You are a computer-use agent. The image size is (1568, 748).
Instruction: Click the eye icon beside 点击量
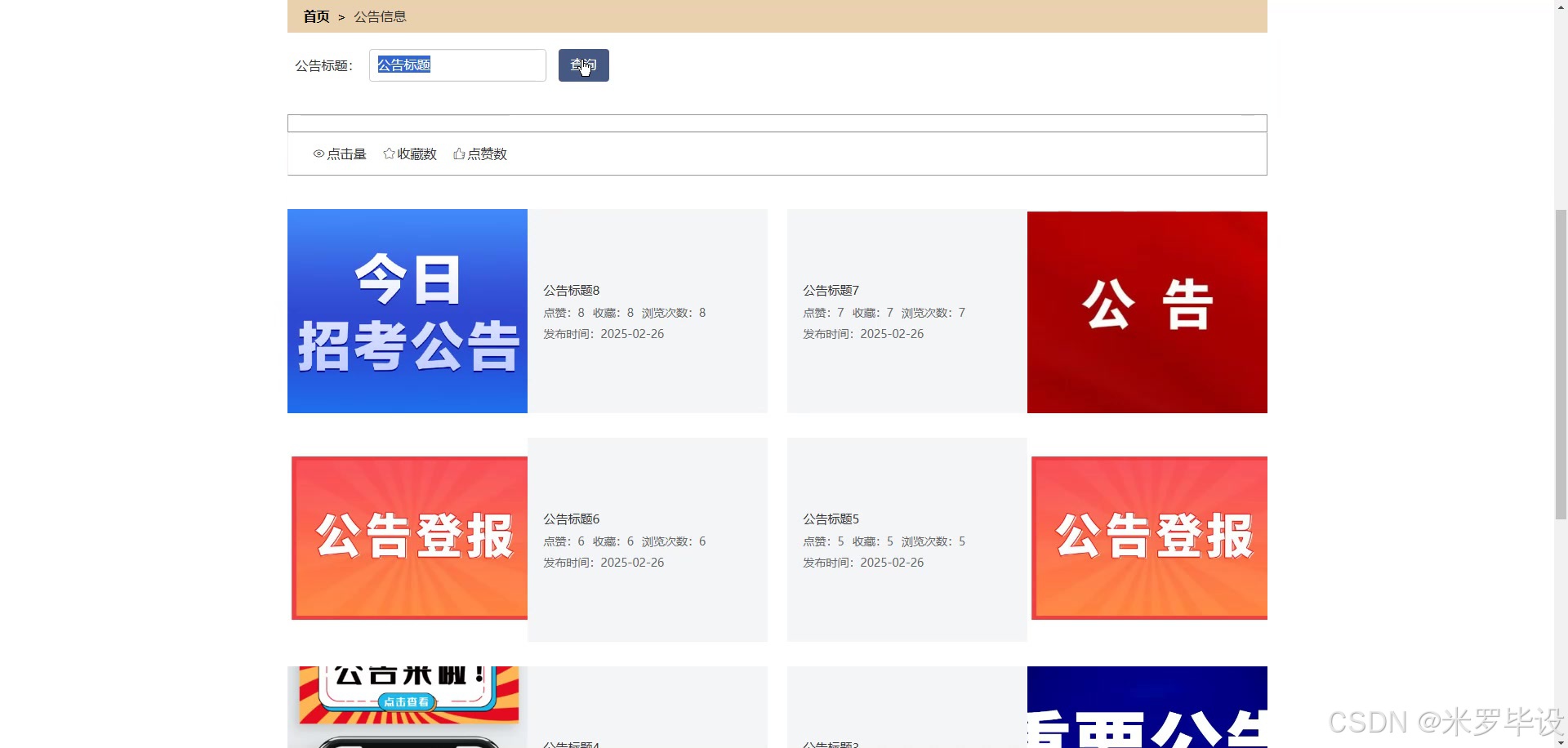[318, 154]
